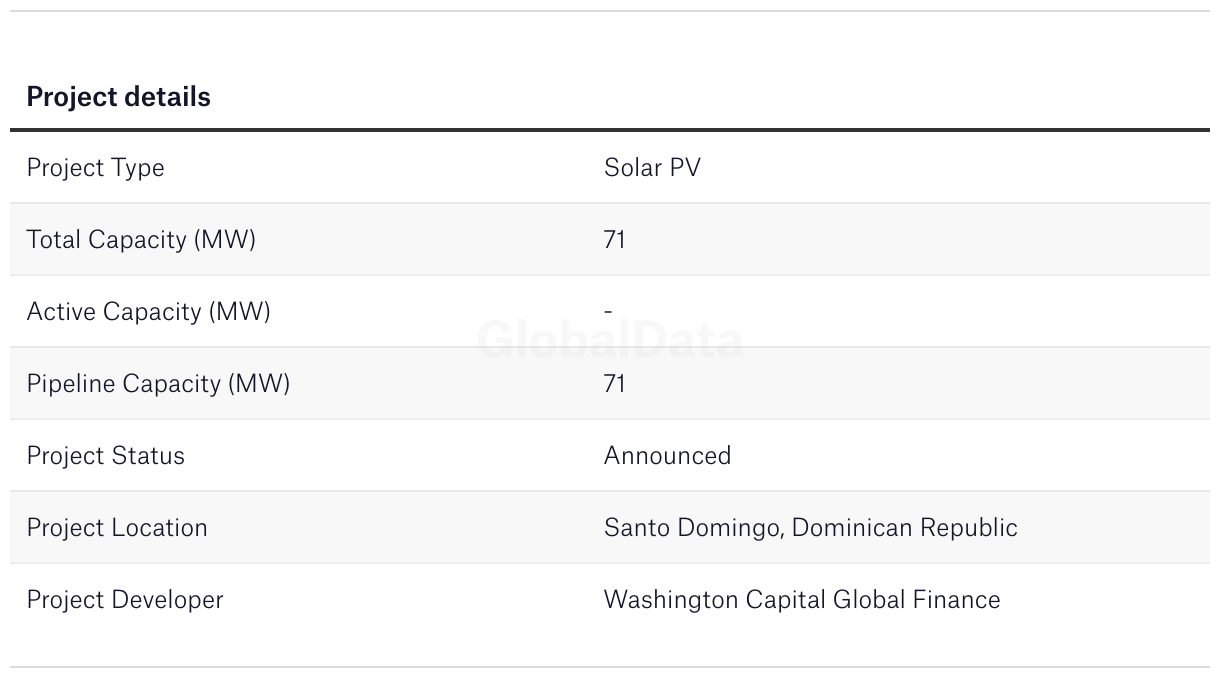Select the Project Status label
The width and height of the screenshot is (1220, 678).
[x=105, y=456]
